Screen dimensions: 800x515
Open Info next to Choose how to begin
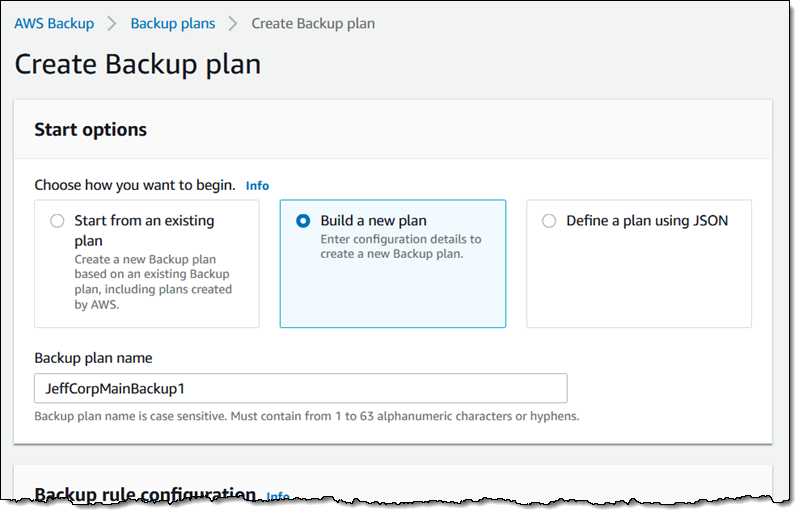click(x=257, y=186)
